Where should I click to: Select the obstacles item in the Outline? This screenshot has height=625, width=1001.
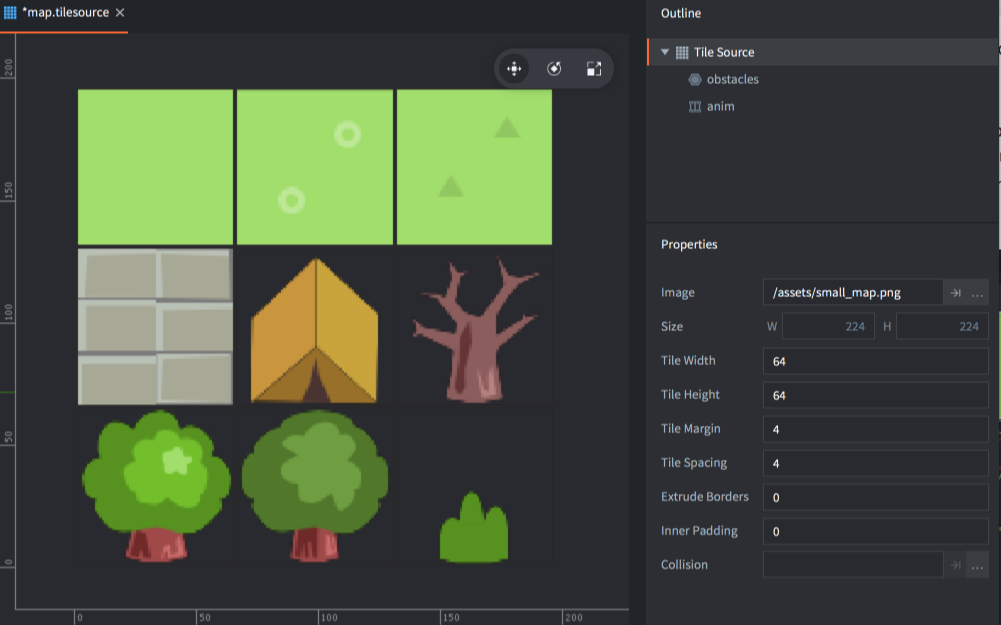(x=733, y=79)
